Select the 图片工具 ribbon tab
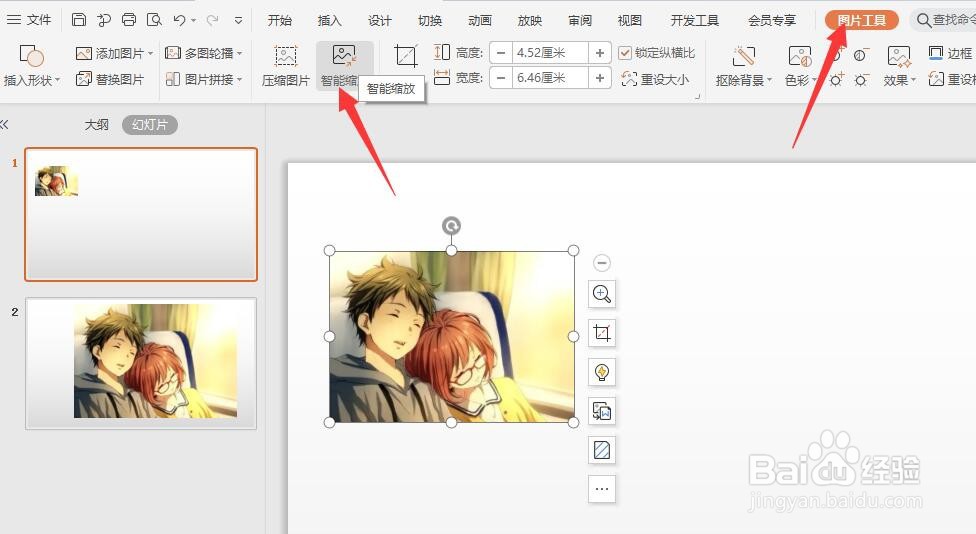 861,20
